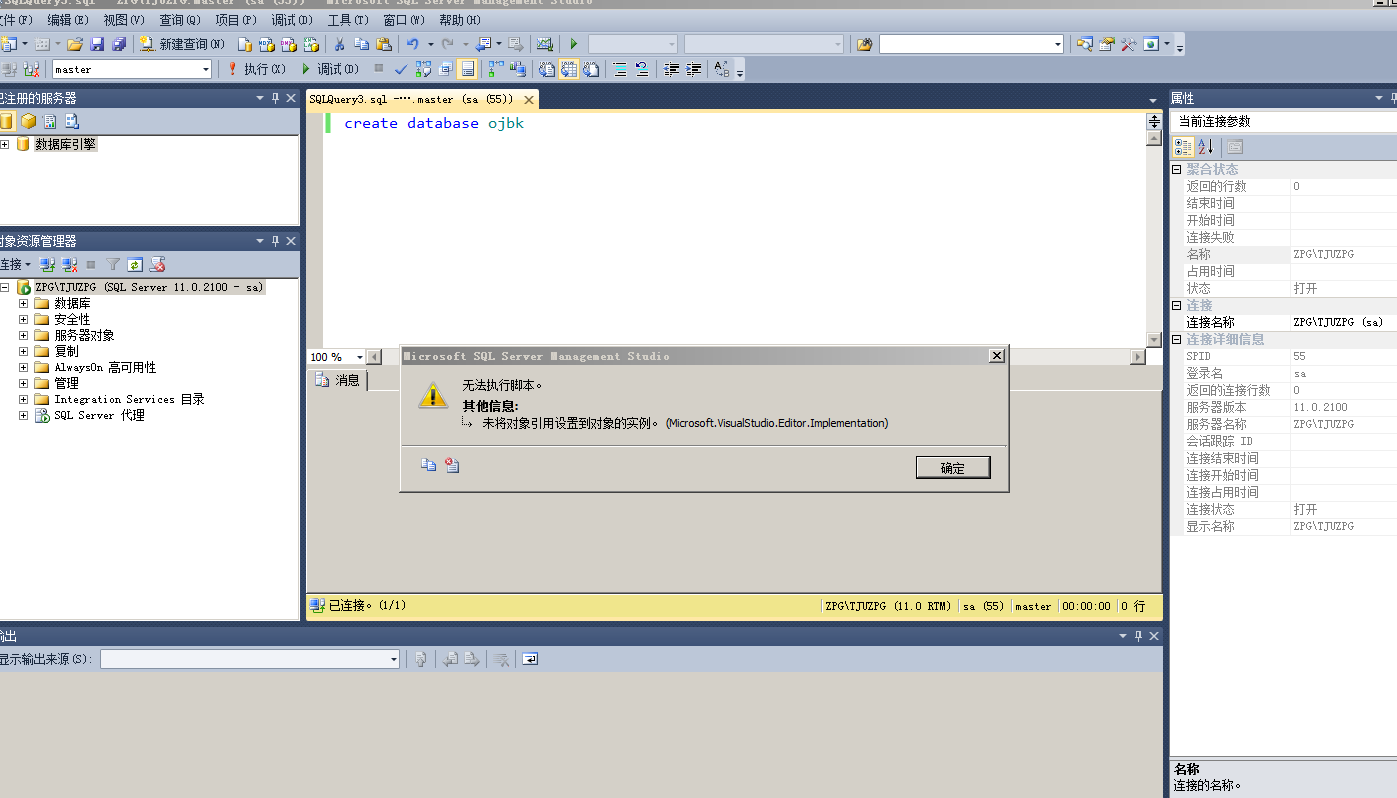The image size is (1397, 798).
Task: Select Results to File icon
Action: (x=591, y=69)
